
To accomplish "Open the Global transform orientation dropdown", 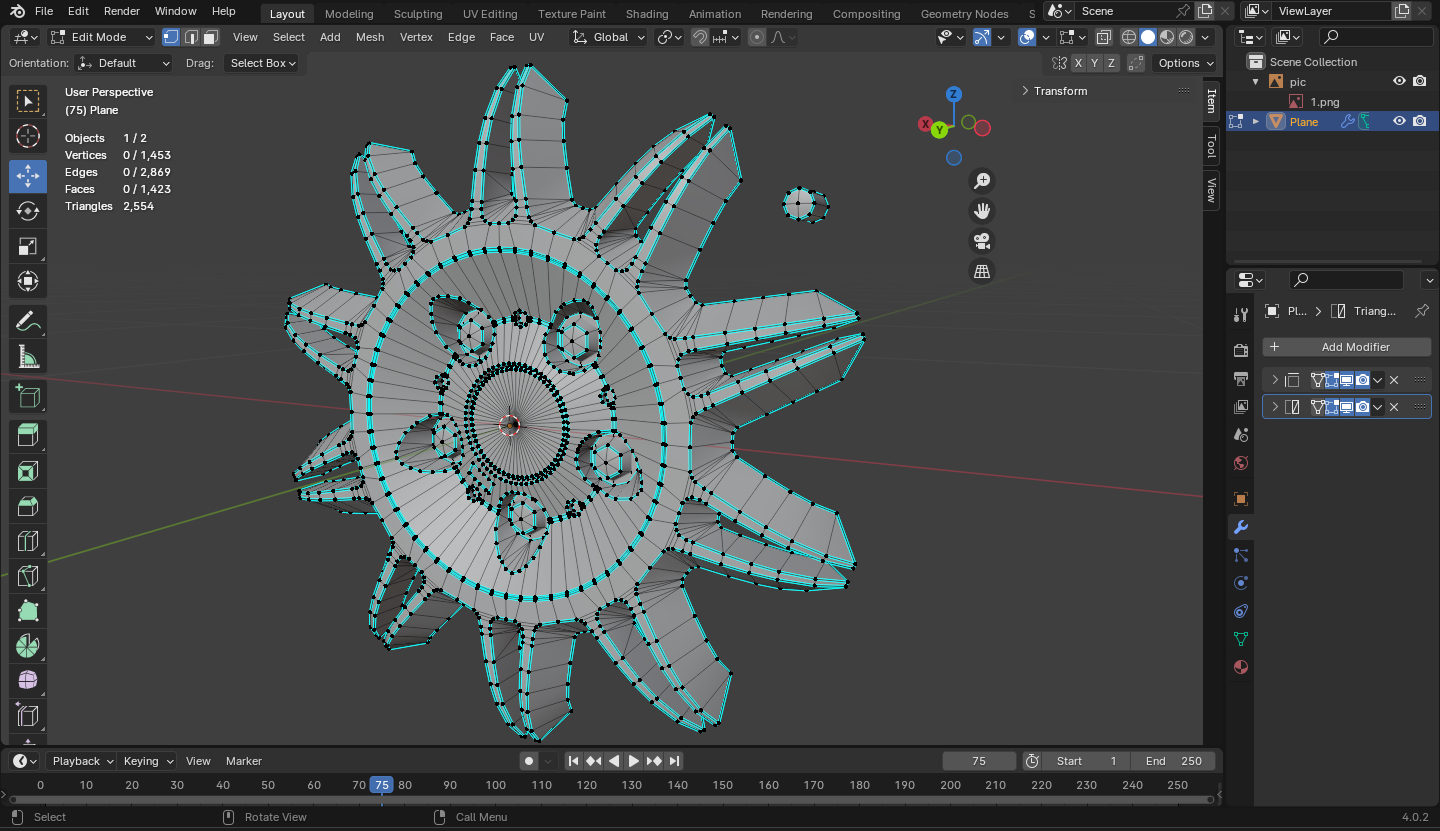I will click(x=607, y=37).
